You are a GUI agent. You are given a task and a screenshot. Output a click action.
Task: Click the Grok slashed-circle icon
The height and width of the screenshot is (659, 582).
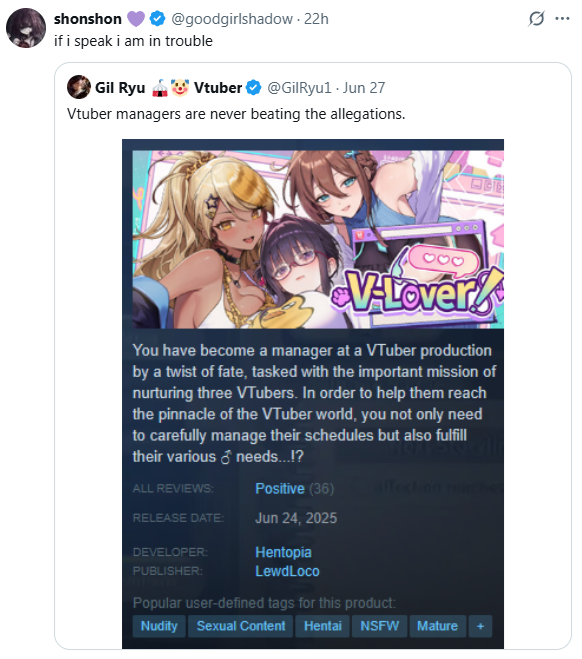[537, 18]
